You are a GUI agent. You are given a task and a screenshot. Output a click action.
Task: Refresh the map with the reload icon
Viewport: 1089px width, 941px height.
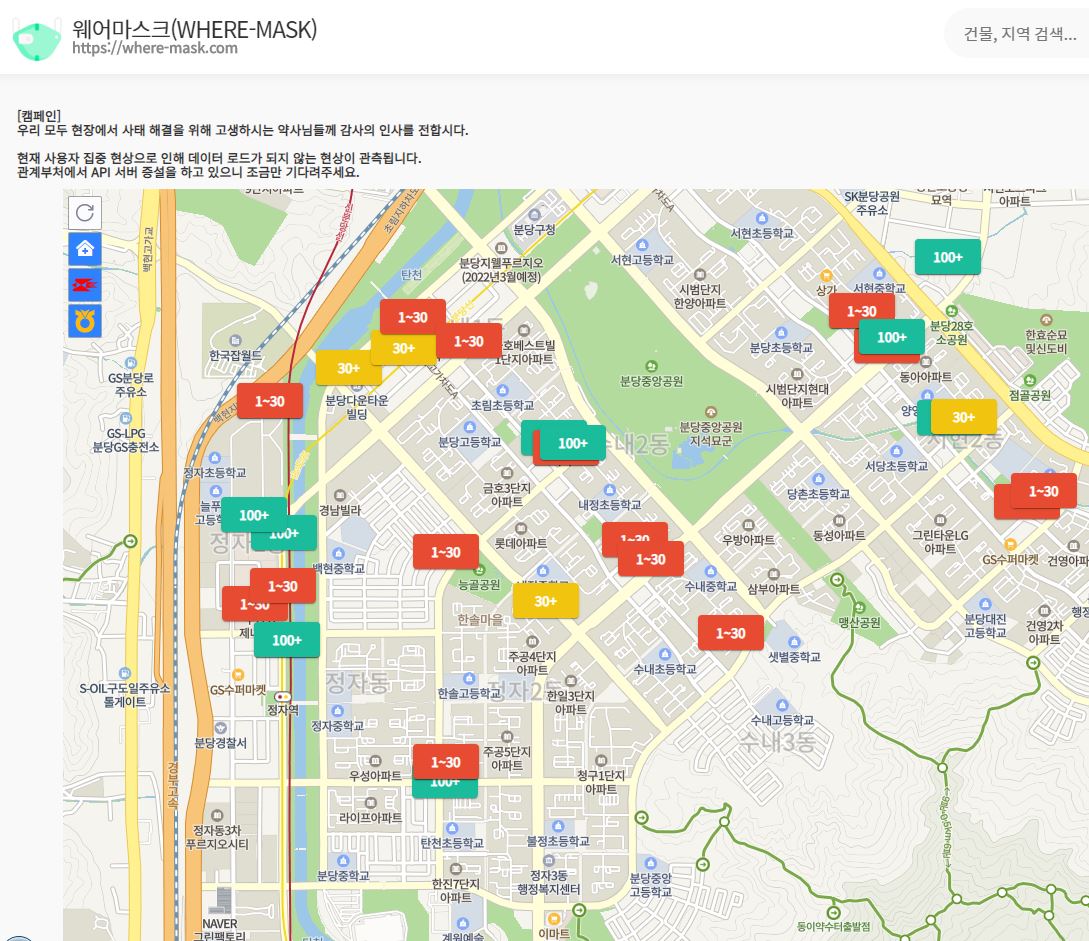pyautogui.click(x=85, y=213)
